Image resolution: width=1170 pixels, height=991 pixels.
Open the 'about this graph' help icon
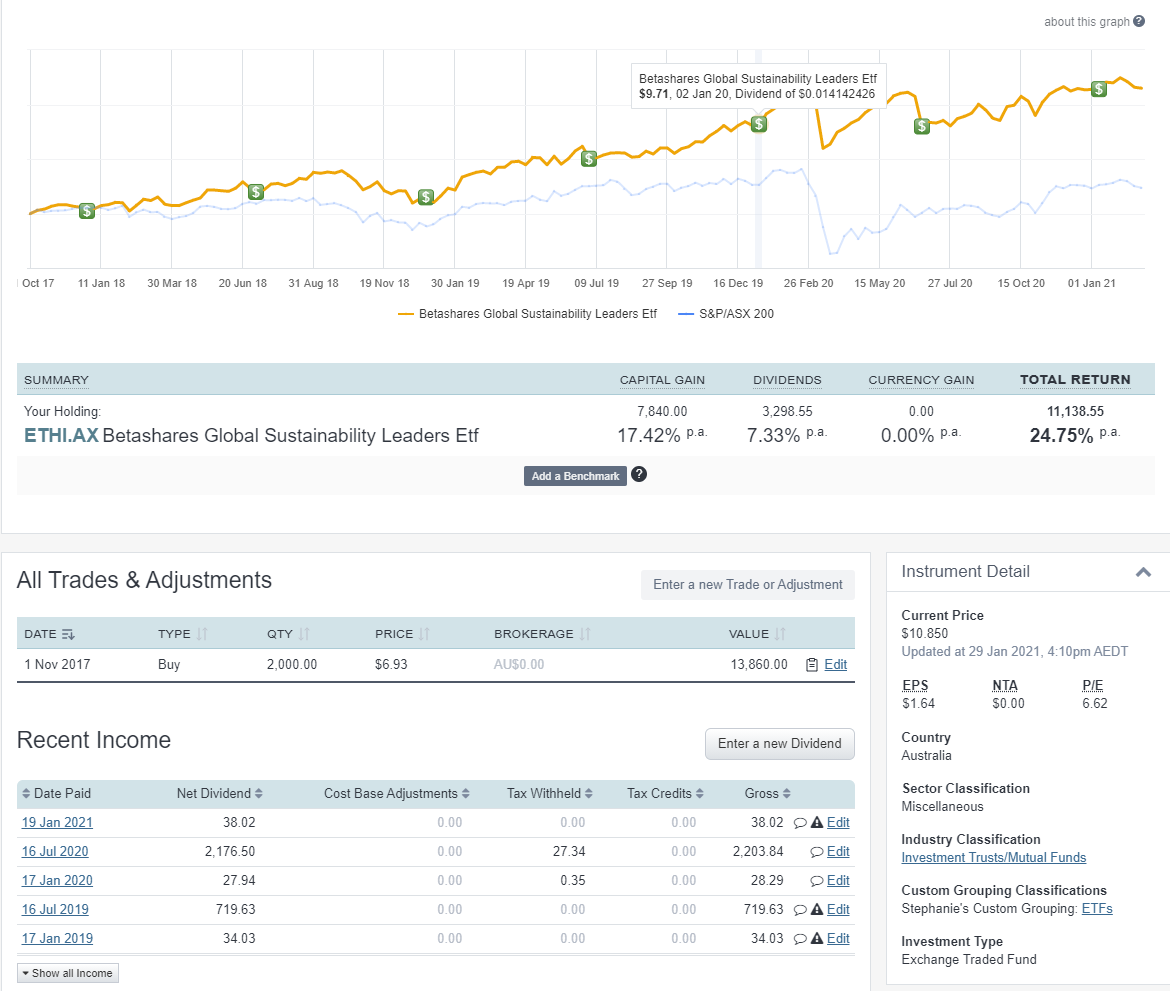click(x=1140, y=21)
